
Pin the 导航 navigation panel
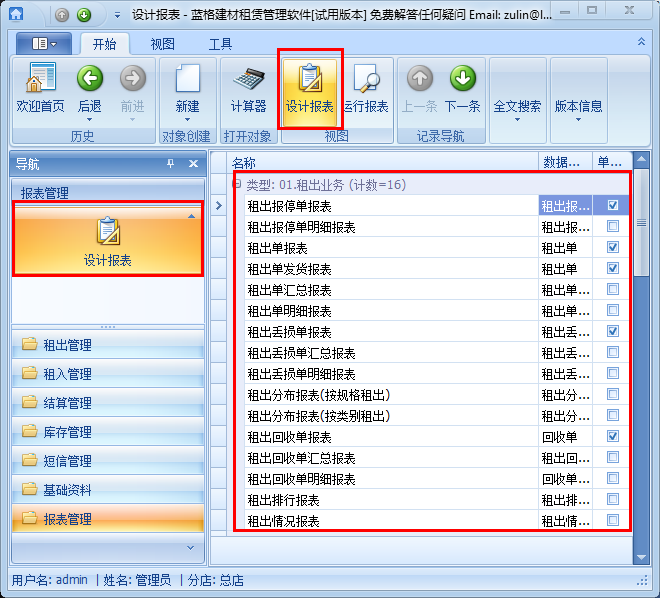point(170,164)
